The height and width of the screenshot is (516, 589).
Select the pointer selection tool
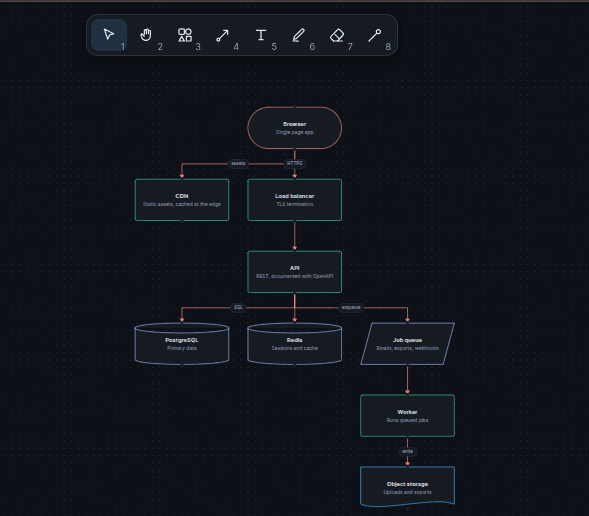pyautogui.click(x=109, y=35)
